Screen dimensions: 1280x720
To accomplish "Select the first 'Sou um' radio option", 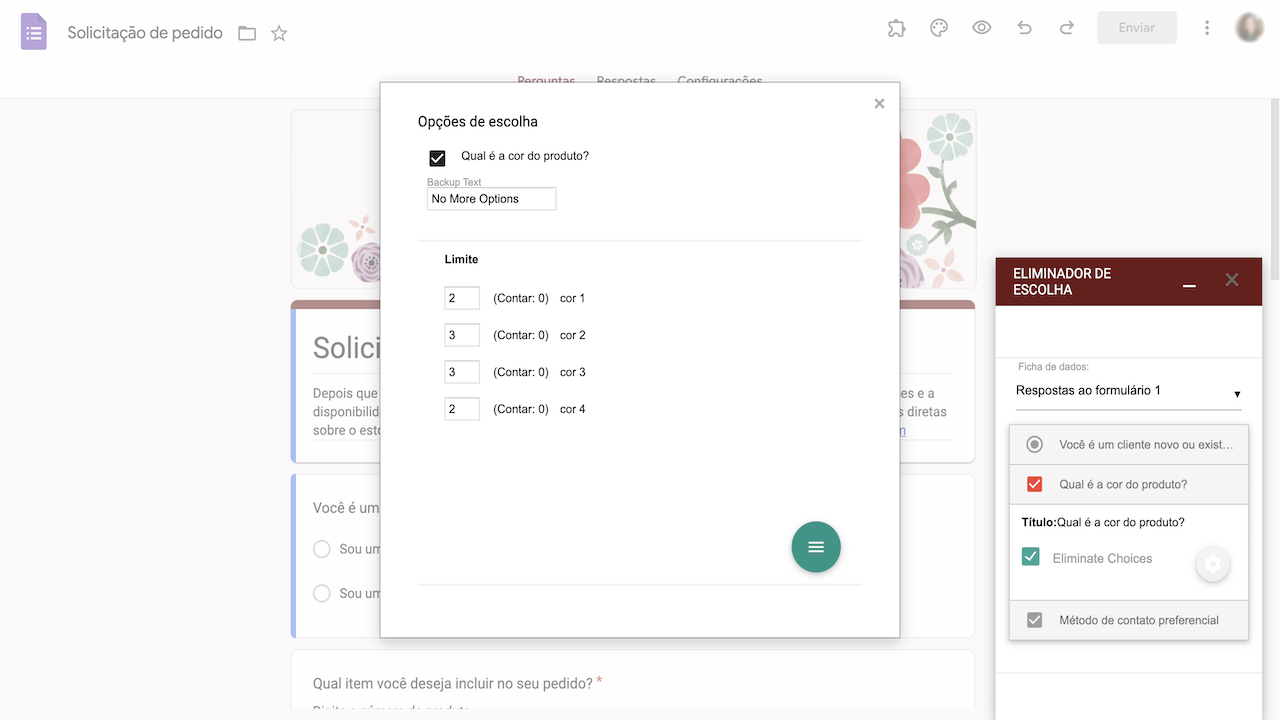I will pos(322,549).
